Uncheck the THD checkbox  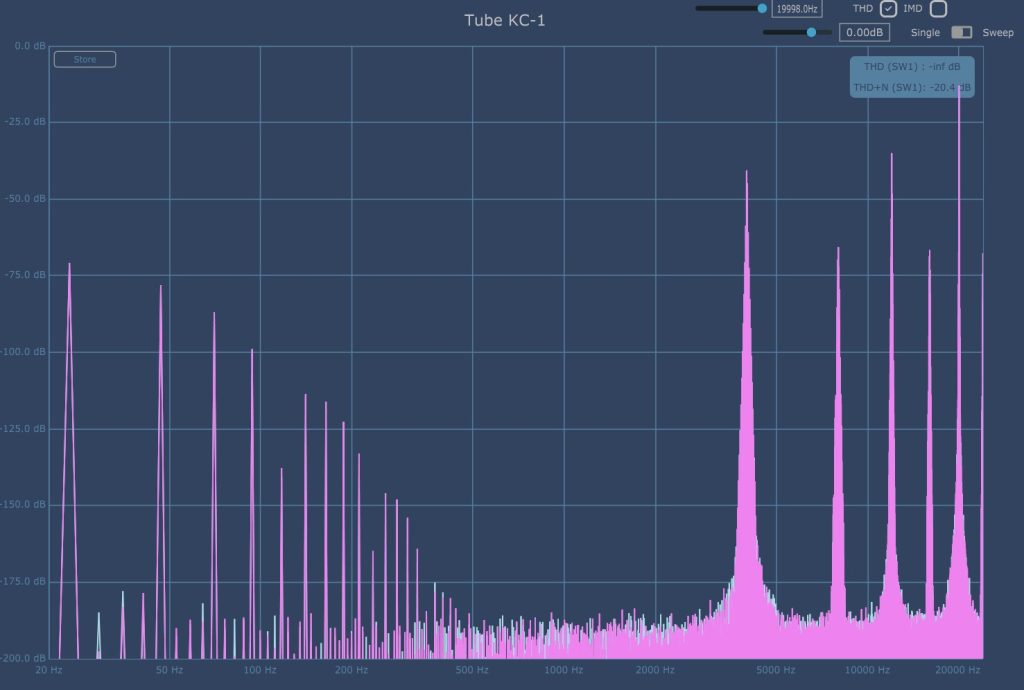pos(888,9)
